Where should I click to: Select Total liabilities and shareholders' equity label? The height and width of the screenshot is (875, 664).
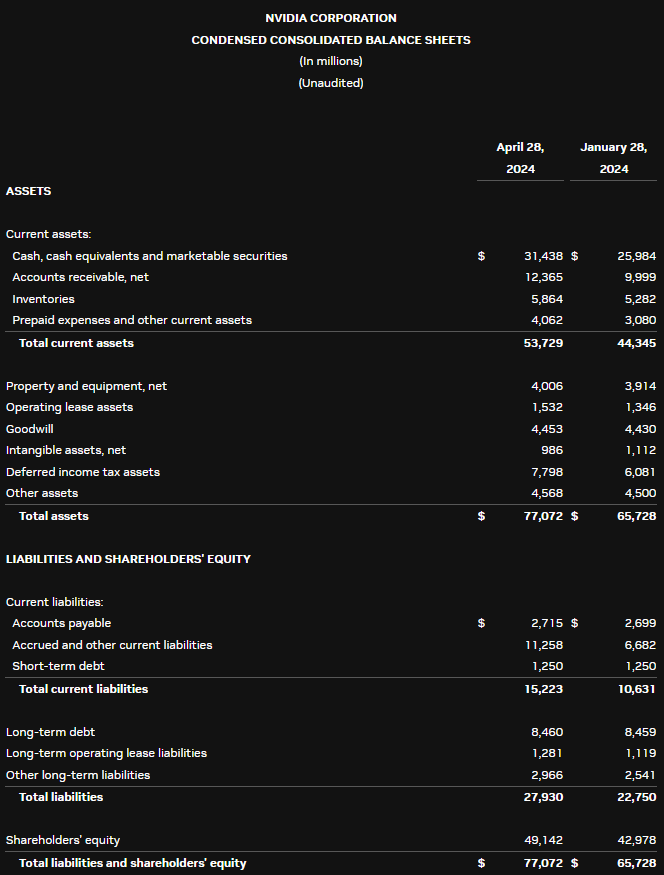[133, 863]
